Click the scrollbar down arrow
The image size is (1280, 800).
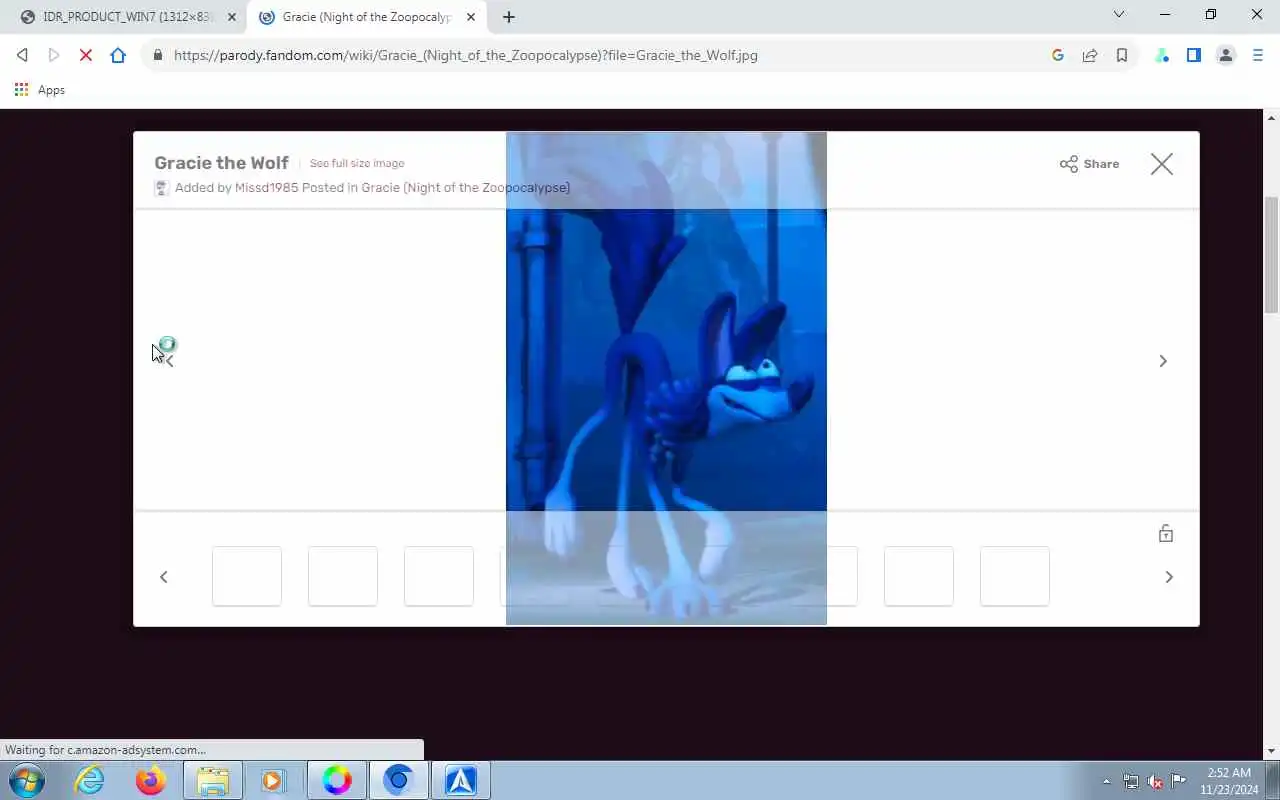(1272, 751)
